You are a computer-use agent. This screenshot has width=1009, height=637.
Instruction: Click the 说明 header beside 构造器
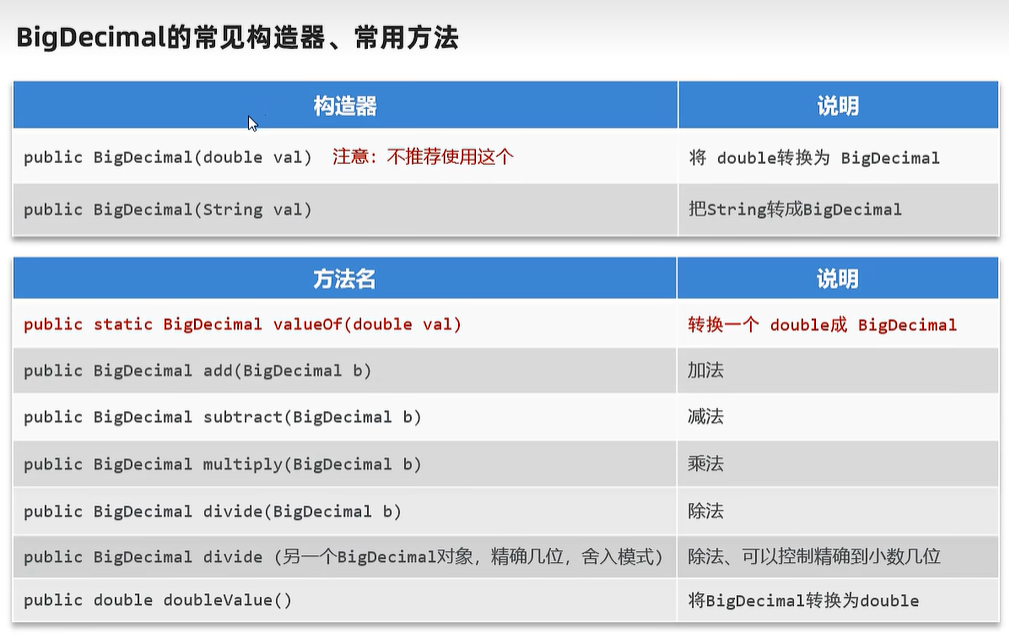(x=837, y=106)
